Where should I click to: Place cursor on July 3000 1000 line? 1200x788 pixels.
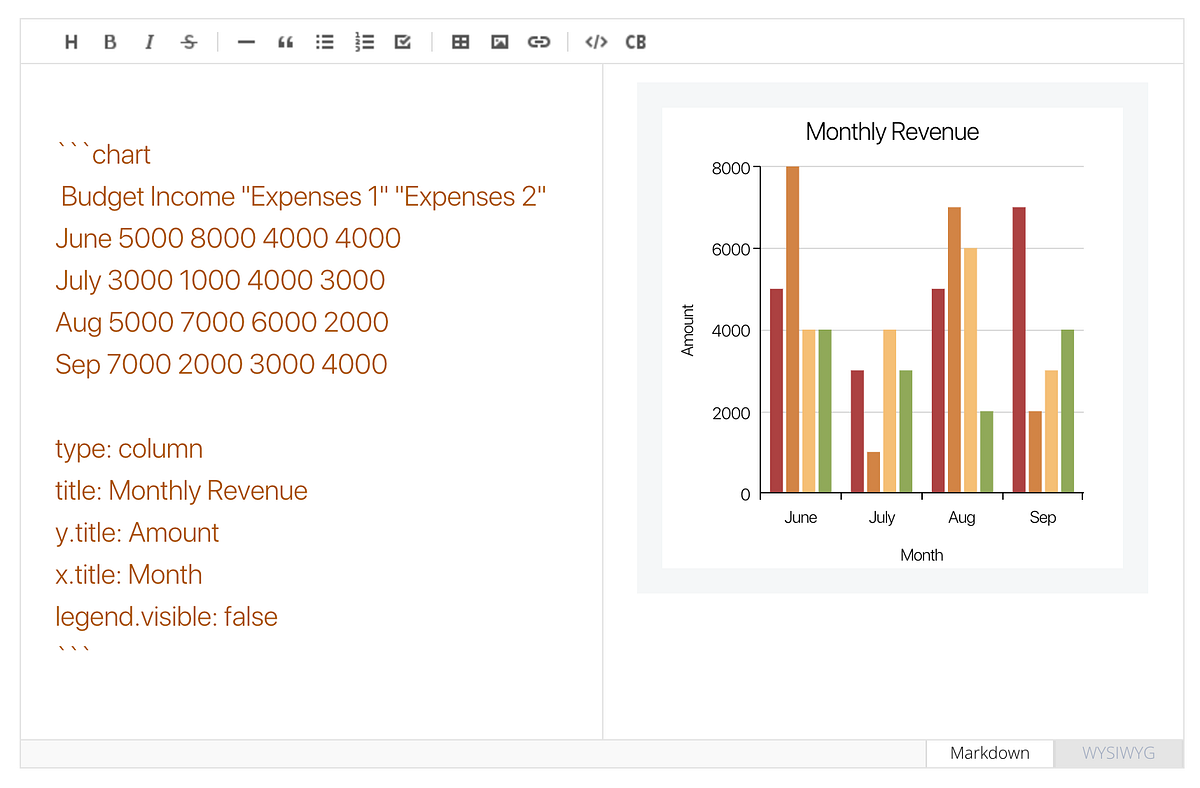[221, 280]
